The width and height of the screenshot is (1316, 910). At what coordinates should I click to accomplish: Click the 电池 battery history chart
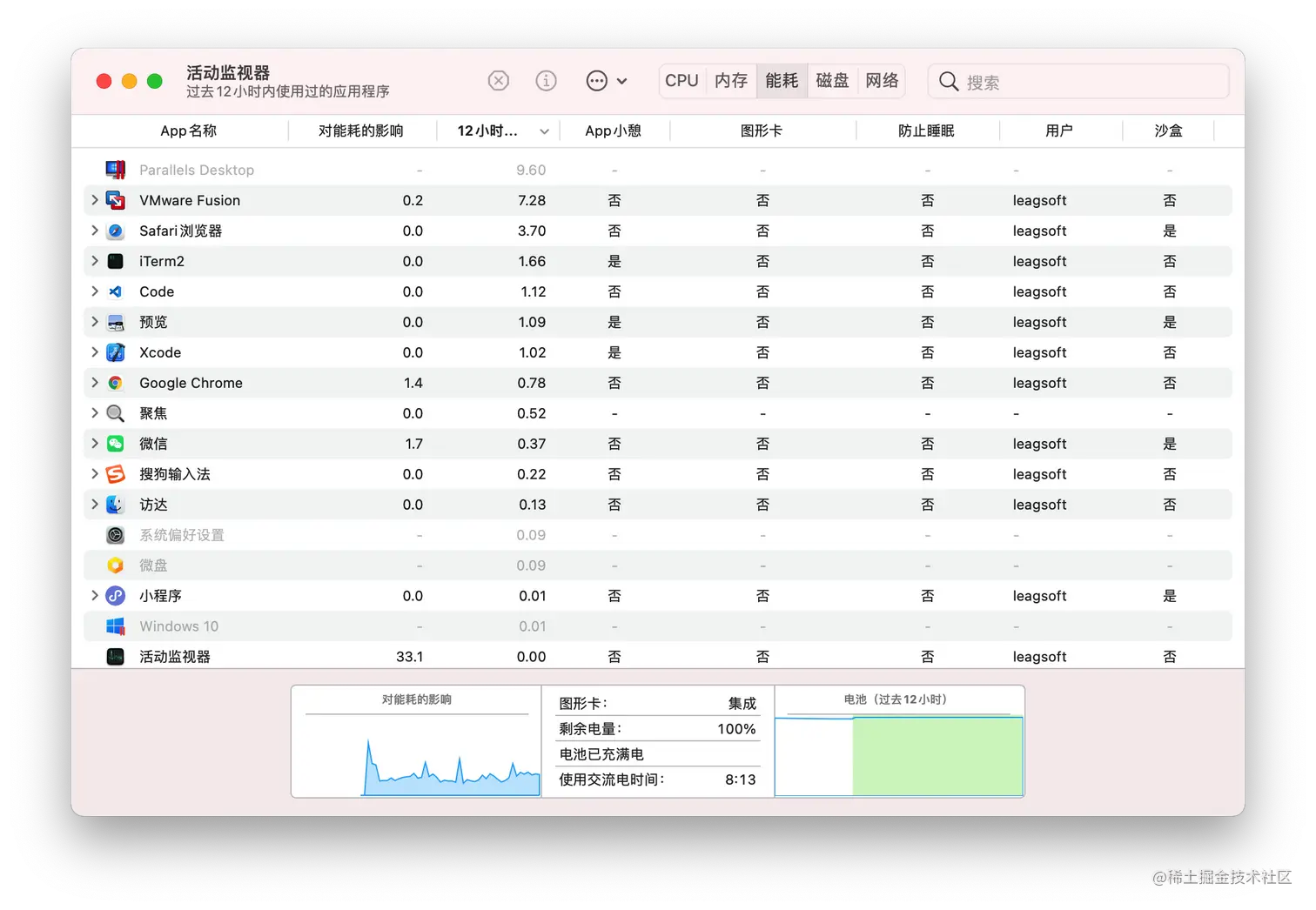tap(899, 741)
